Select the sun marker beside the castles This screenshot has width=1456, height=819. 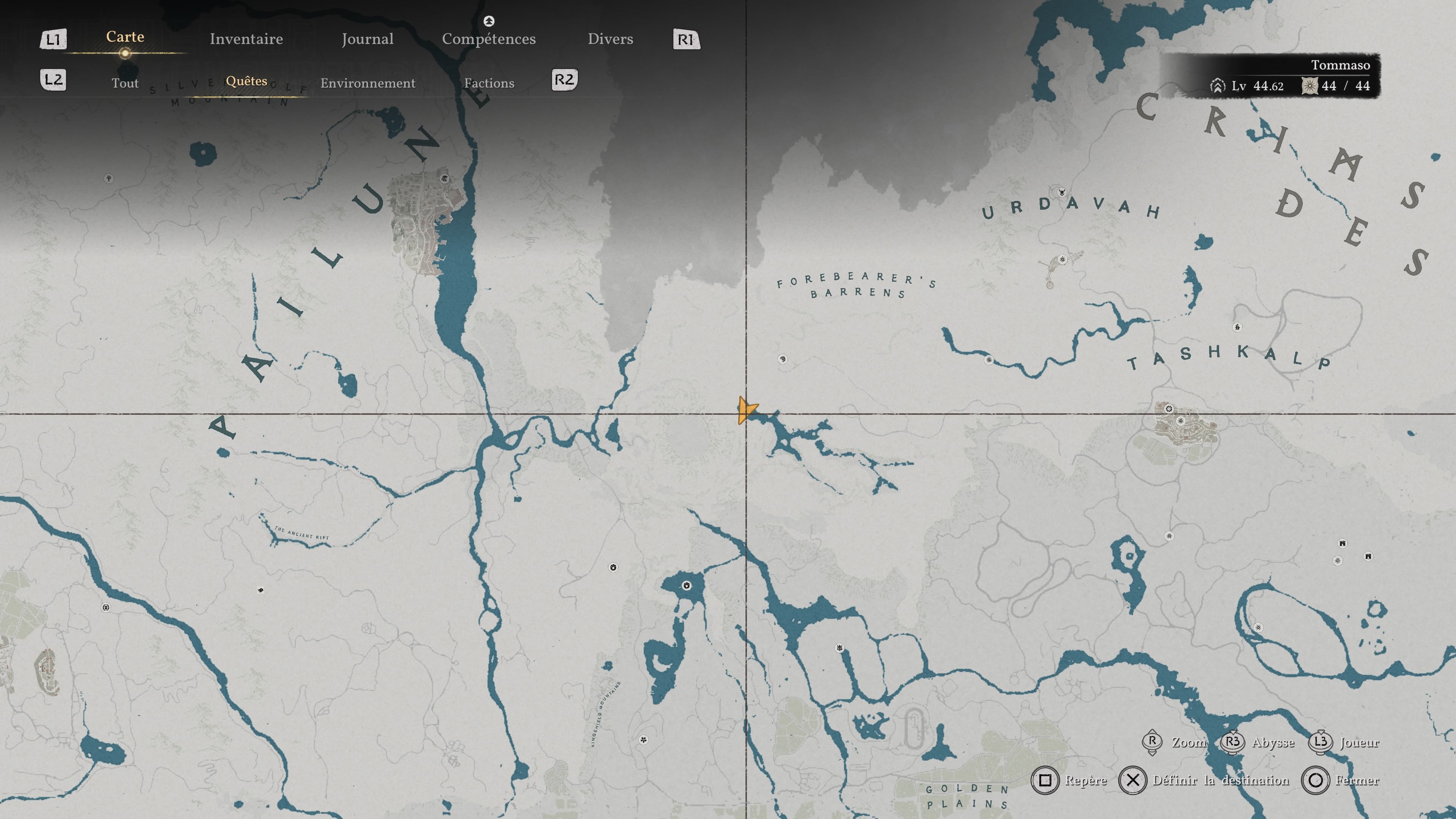coord(1337,561)
